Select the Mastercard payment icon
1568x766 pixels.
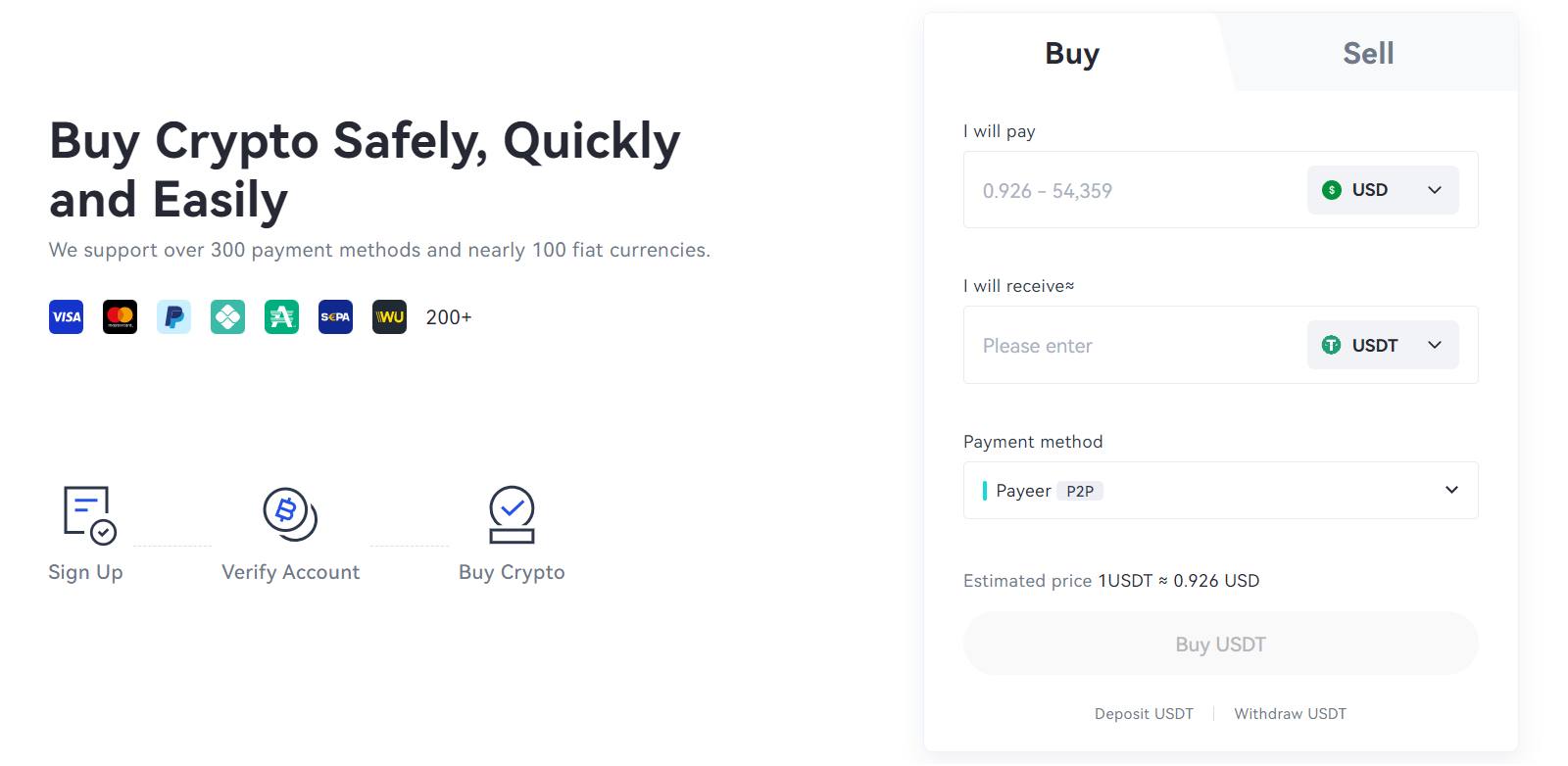point(119,316)
